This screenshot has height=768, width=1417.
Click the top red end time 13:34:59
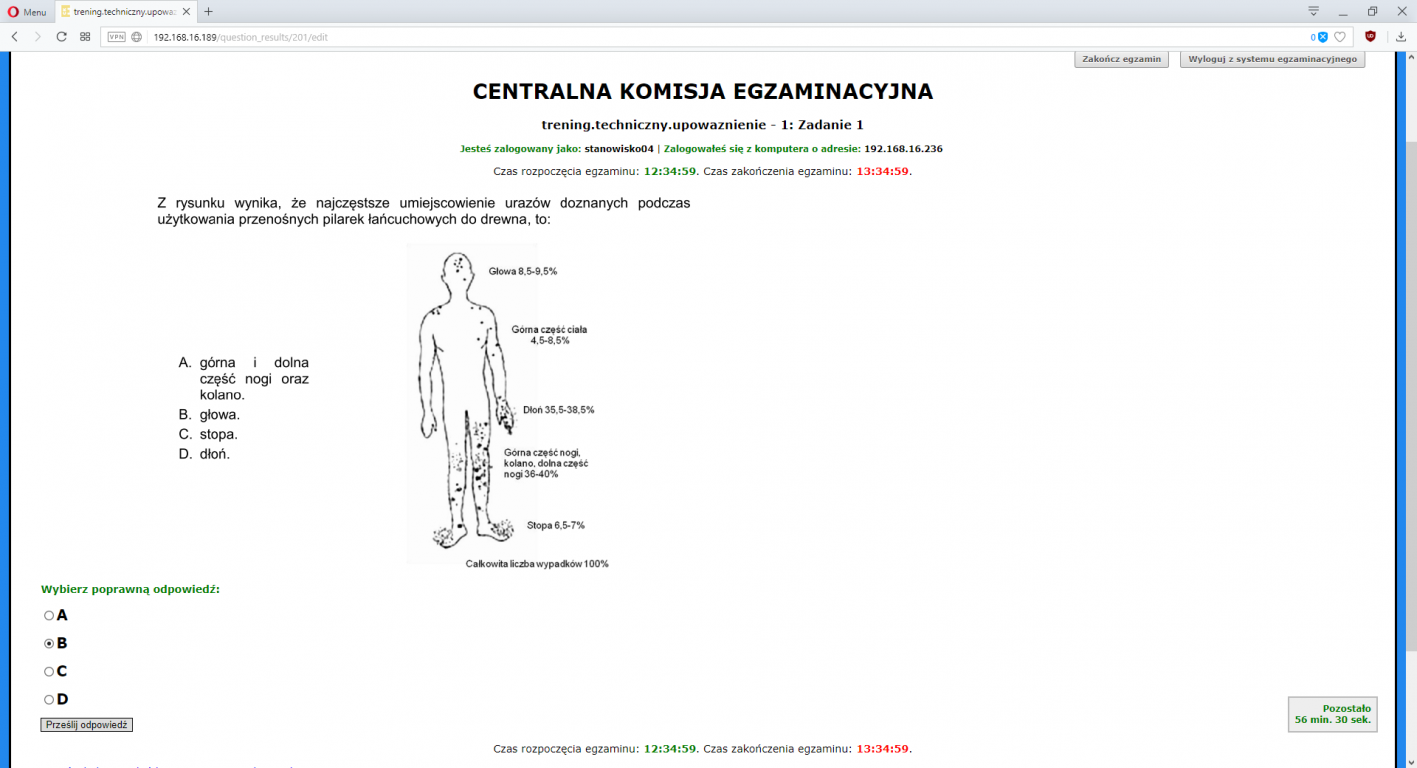(x=882, y=171)
